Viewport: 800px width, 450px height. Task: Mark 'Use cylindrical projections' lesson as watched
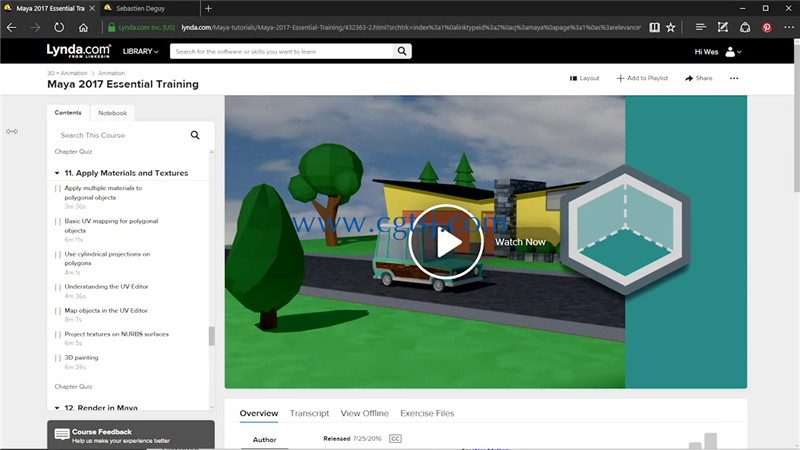58,255
